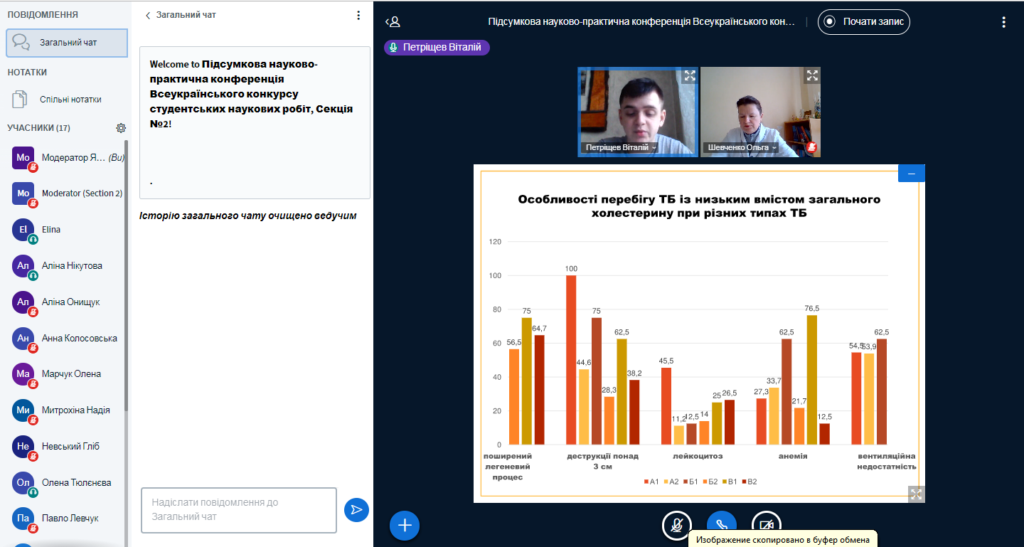This screenshot has width=1024, height=547.
Task: Open the three-dot options menu at top right
Action: 1004,21
